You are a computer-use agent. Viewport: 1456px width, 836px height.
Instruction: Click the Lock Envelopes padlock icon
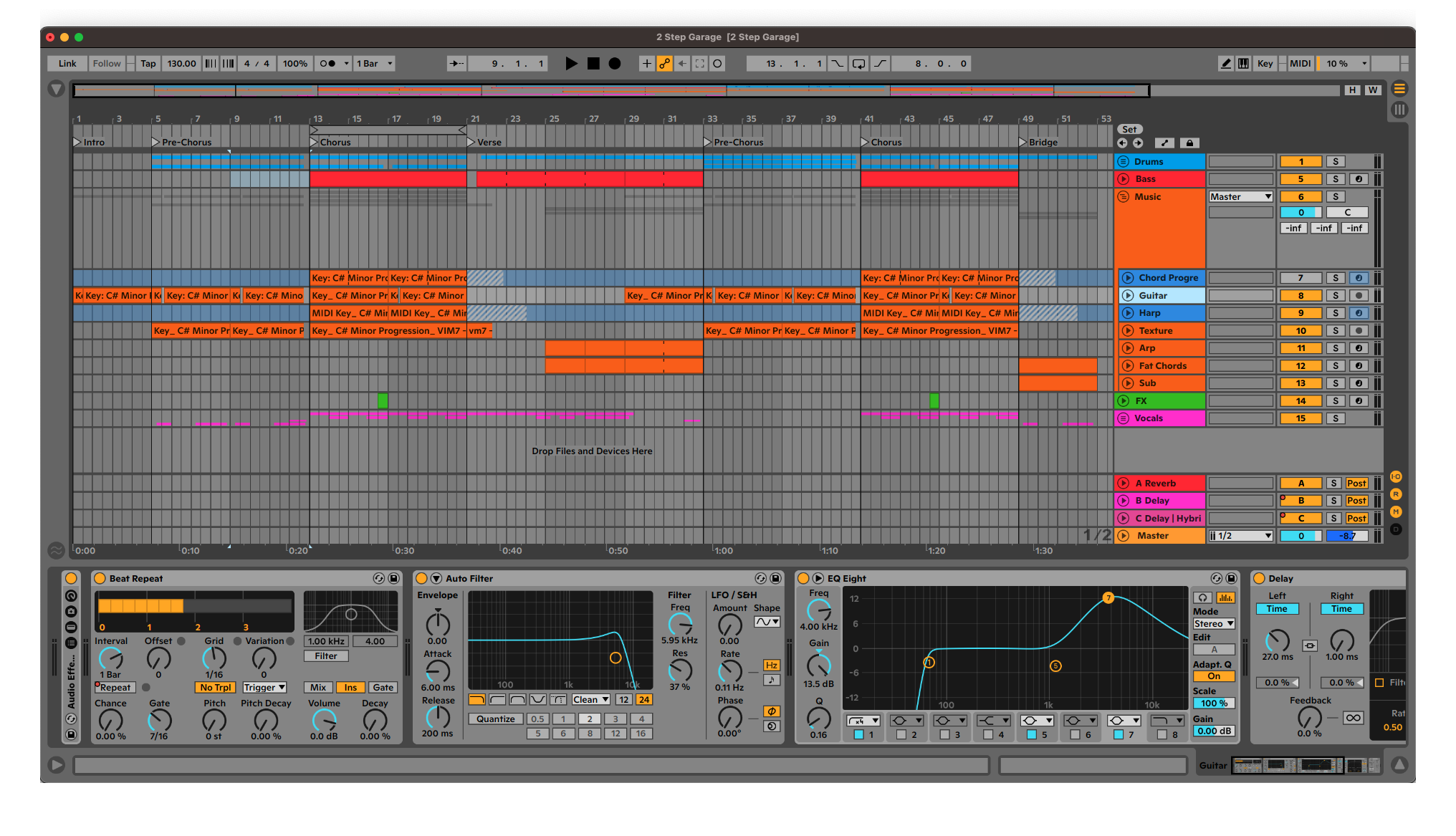(x=1189, y=143)
